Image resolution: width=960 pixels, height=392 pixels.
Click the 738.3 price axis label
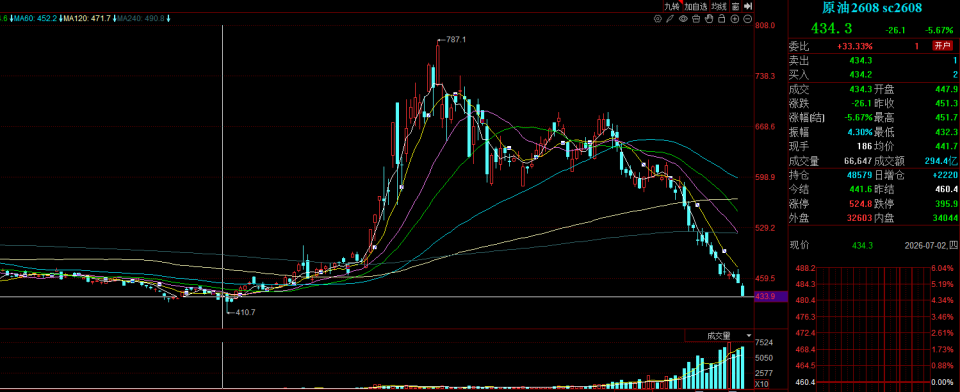tap(766, 76)
